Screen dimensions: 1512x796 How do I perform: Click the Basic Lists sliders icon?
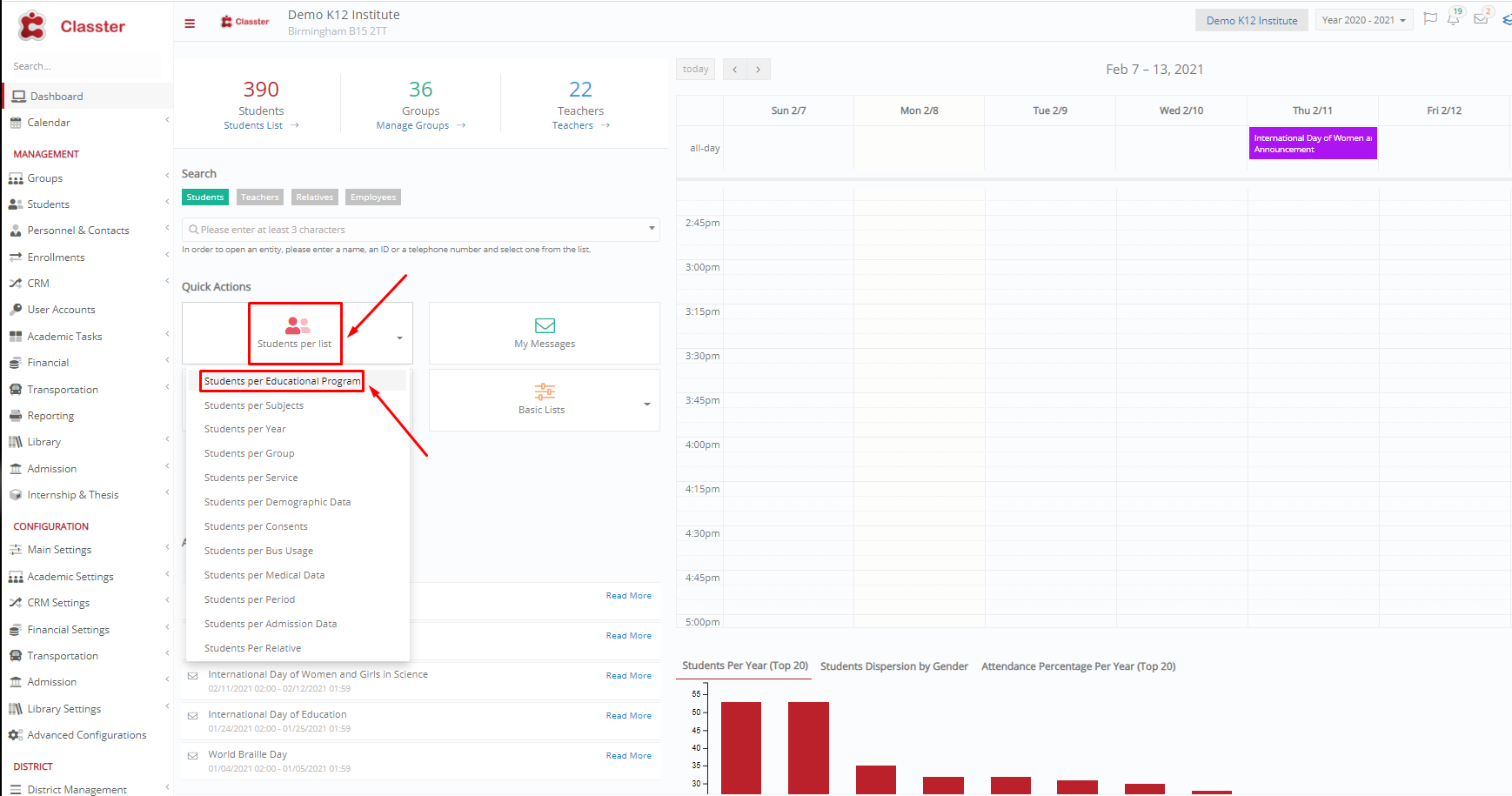pos(545,391)
